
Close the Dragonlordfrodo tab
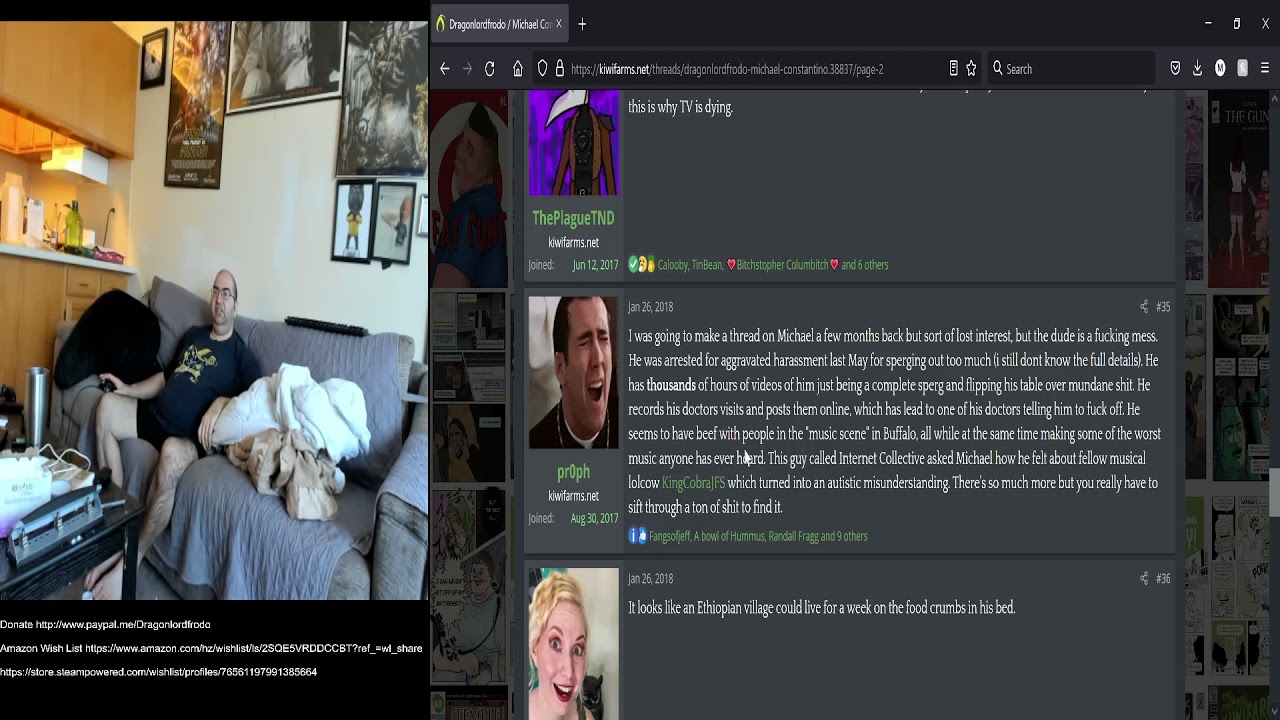[559, 24]
